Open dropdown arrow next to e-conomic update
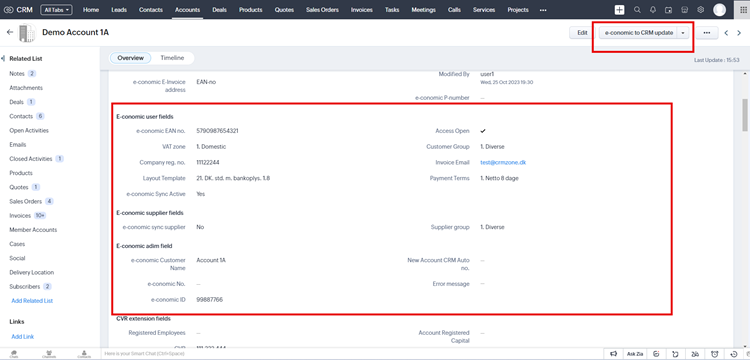This screenshot has height=360, width=750. pos(683,33)
